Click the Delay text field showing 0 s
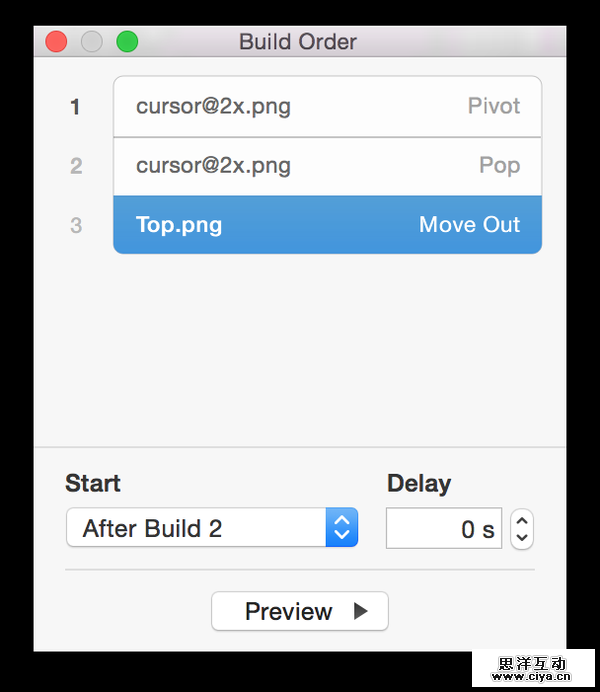The height and width of the screenshot is (692, 600). (x=443, y=529)
